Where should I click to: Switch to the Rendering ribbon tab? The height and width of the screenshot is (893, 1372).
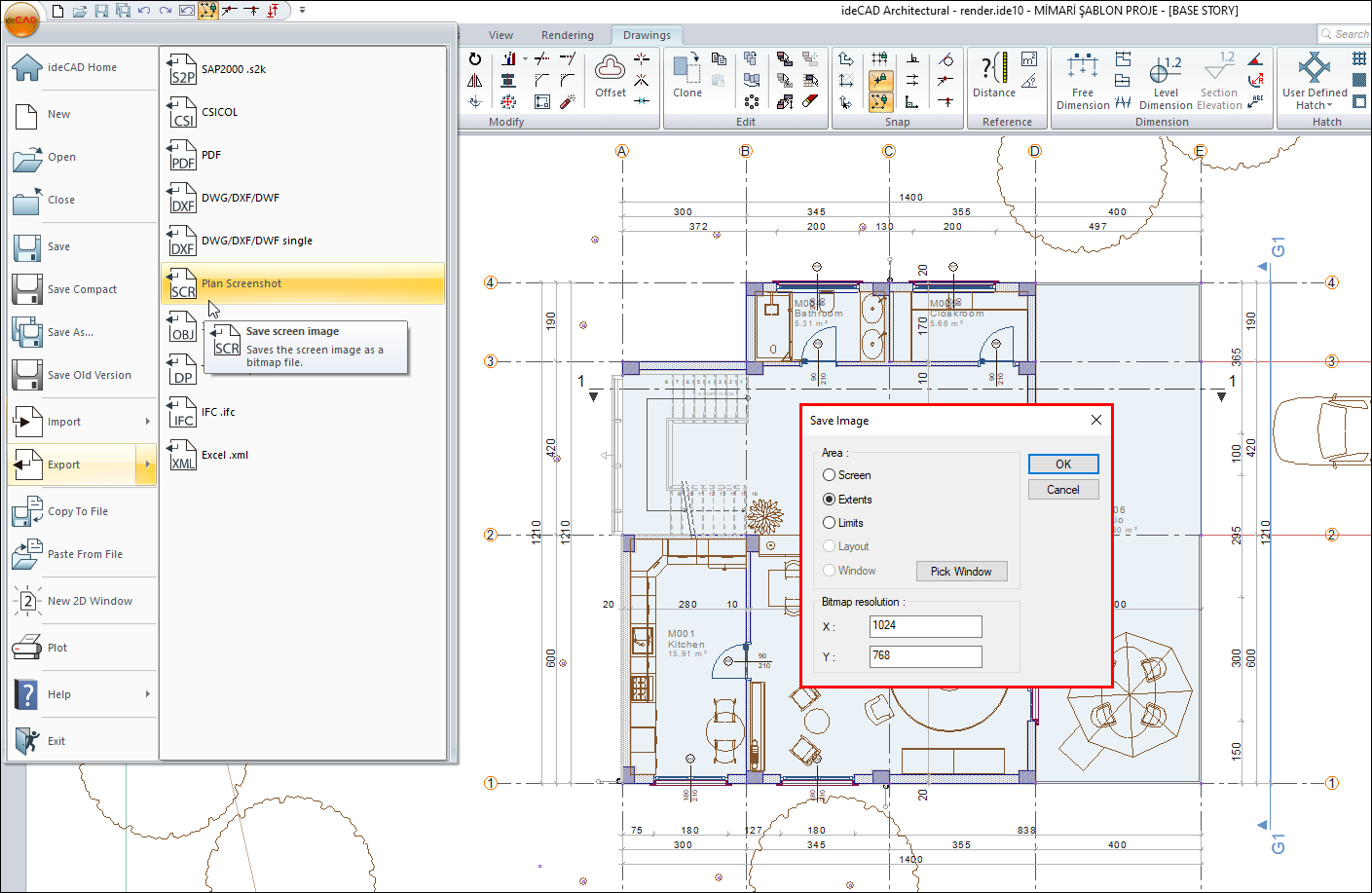(x=567, y=35)
